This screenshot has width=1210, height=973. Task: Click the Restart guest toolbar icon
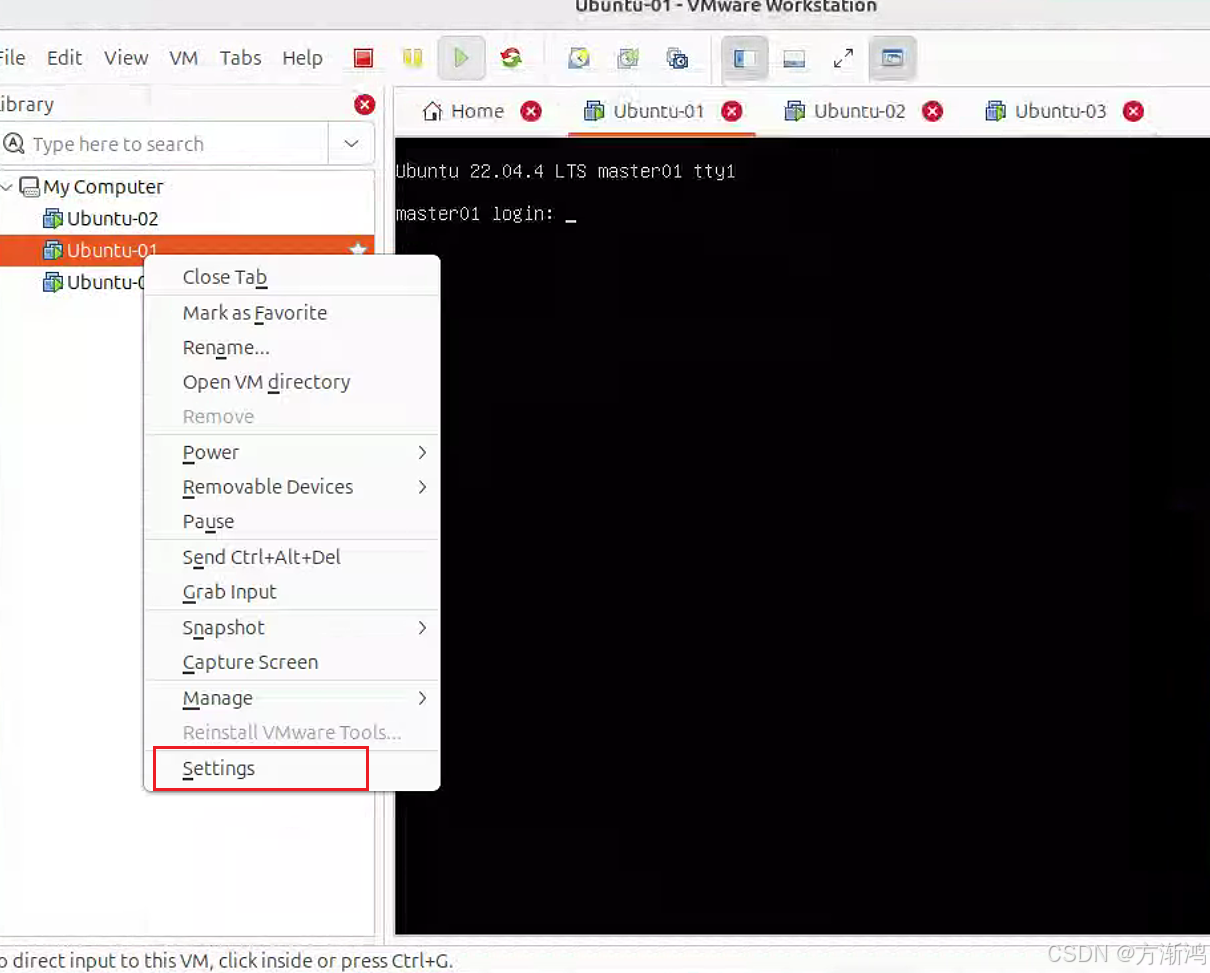511,58
